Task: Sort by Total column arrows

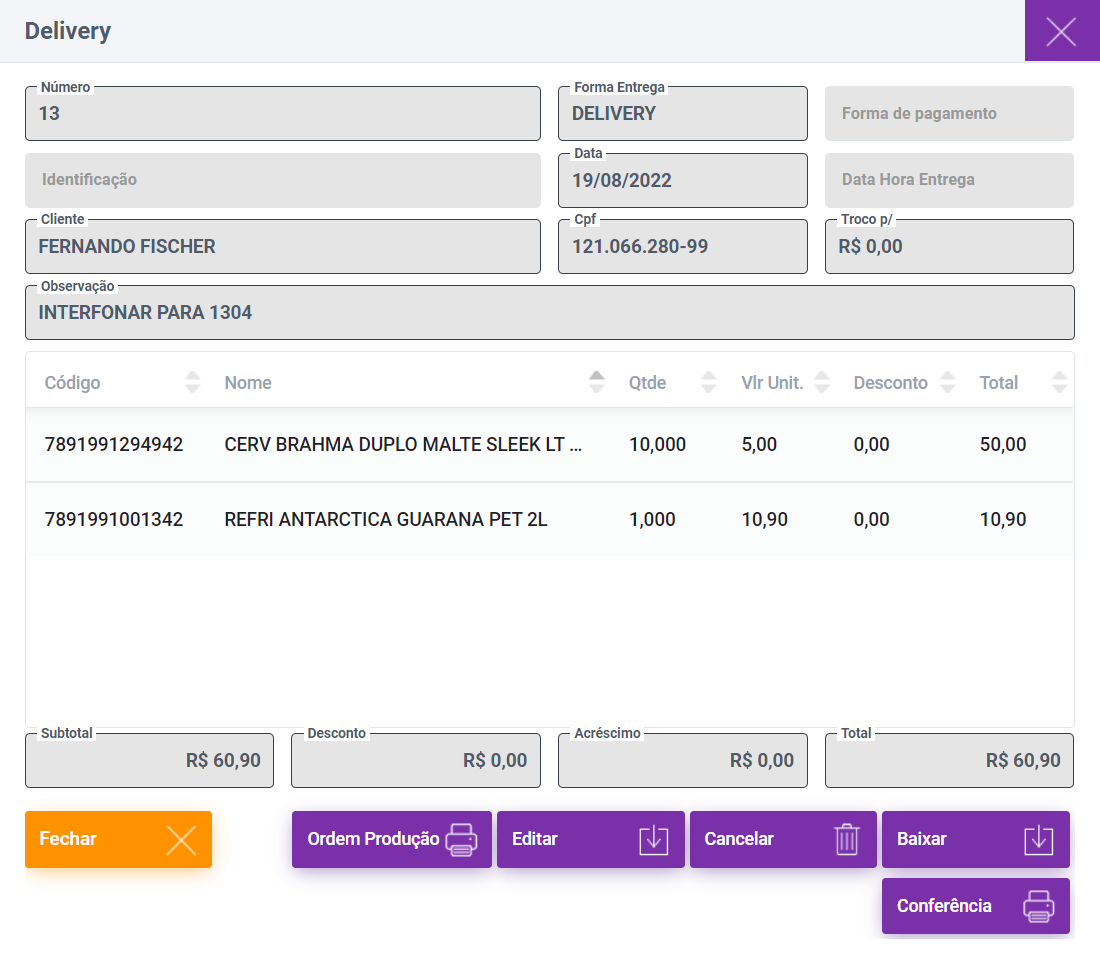Action: click(1059, 382)
